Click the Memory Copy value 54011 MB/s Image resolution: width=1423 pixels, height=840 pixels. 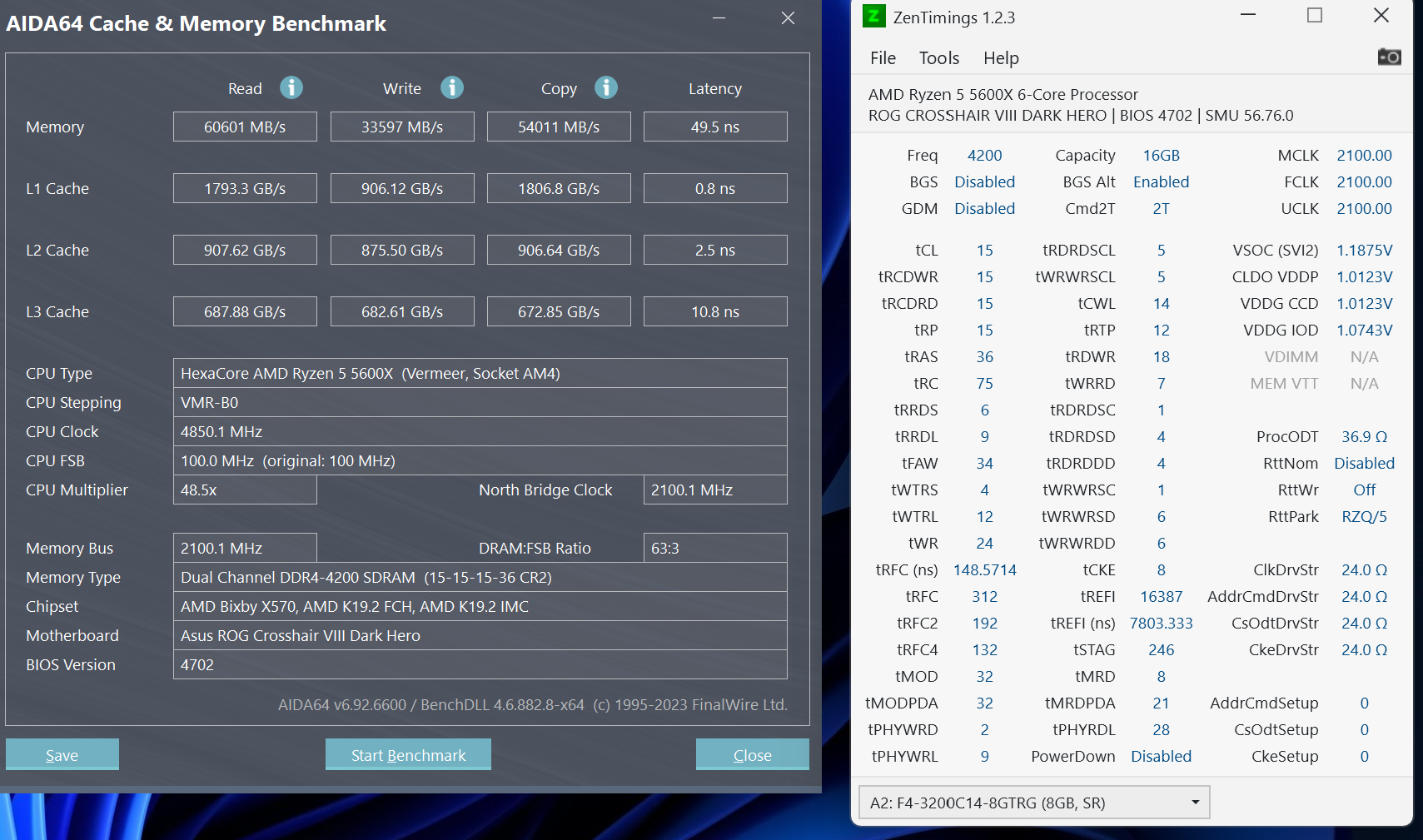[x=559, y=127]
